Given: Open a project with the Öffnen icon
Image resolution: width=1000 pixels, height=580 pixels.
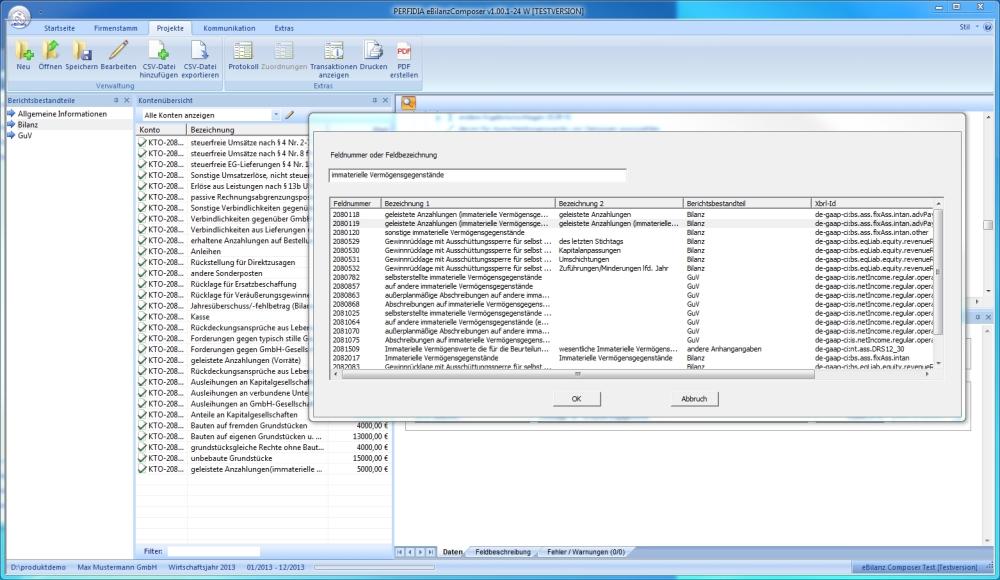Looking at the screenshot, I should (x=50, y=51).
